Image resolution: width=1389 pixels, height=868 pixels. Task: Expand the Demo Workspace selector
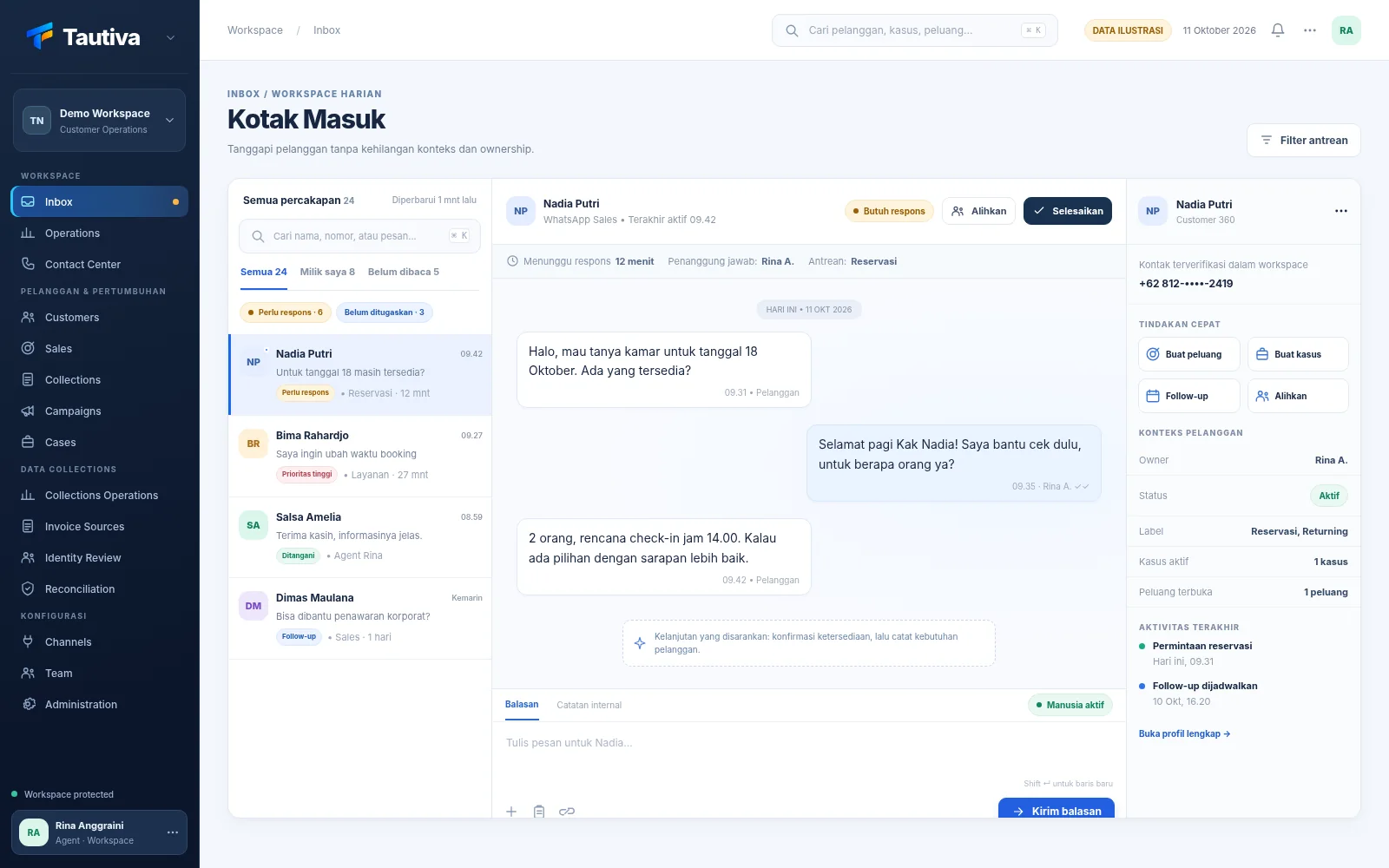pyautogui.click(x=100, y=121)
